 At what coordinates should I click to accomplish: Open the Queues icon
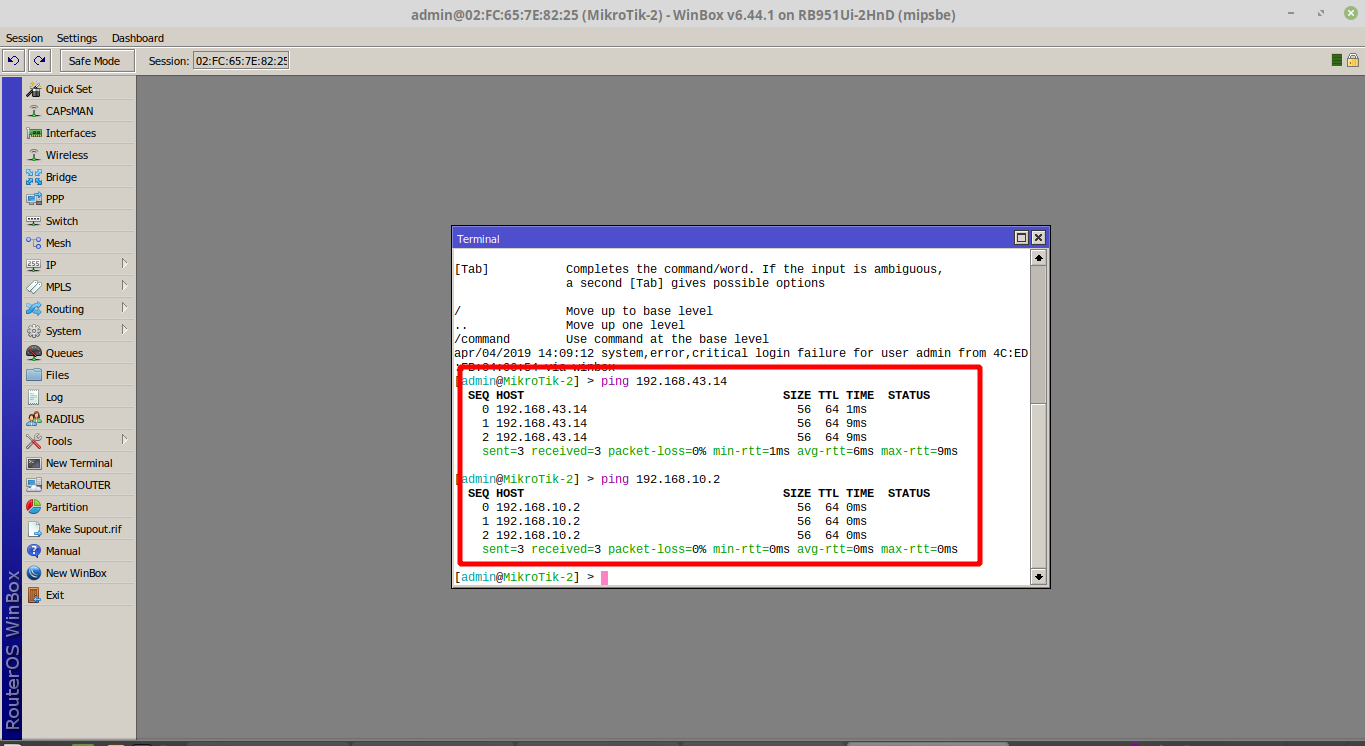pyautogui.click(x=34, y=353)
